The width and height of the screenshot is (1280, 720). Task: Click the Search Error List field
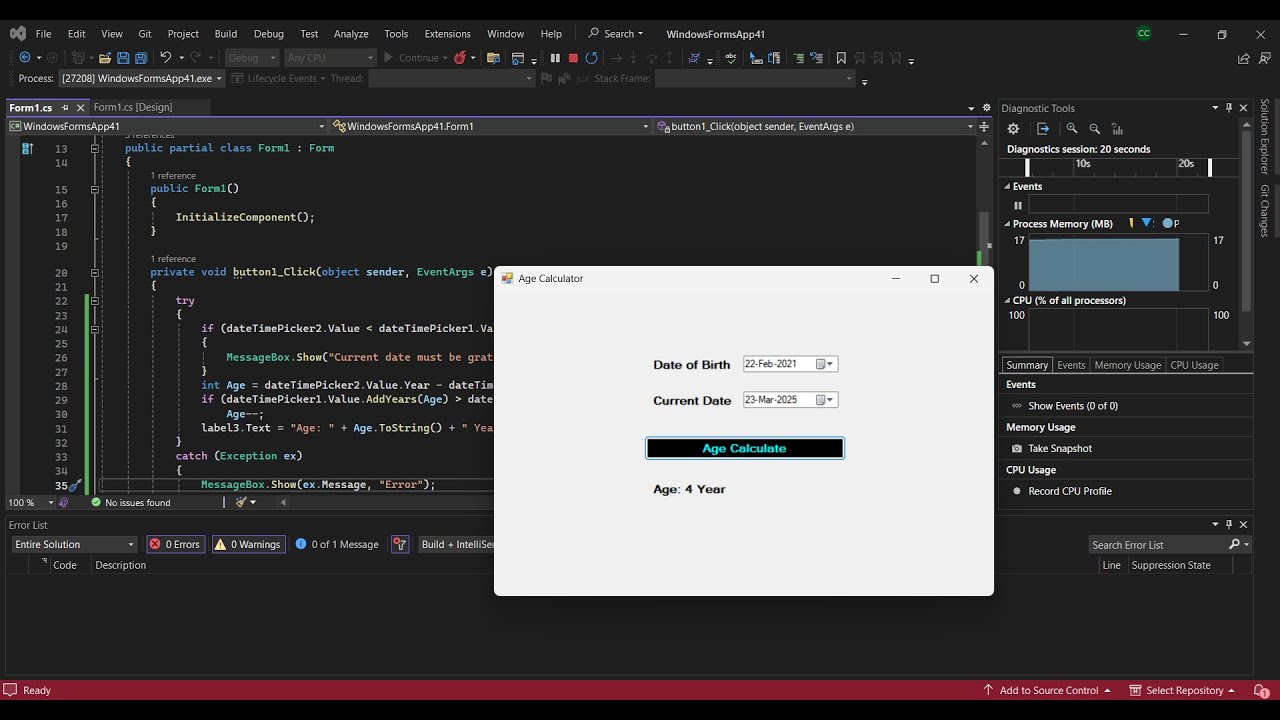click(1157, 544)
